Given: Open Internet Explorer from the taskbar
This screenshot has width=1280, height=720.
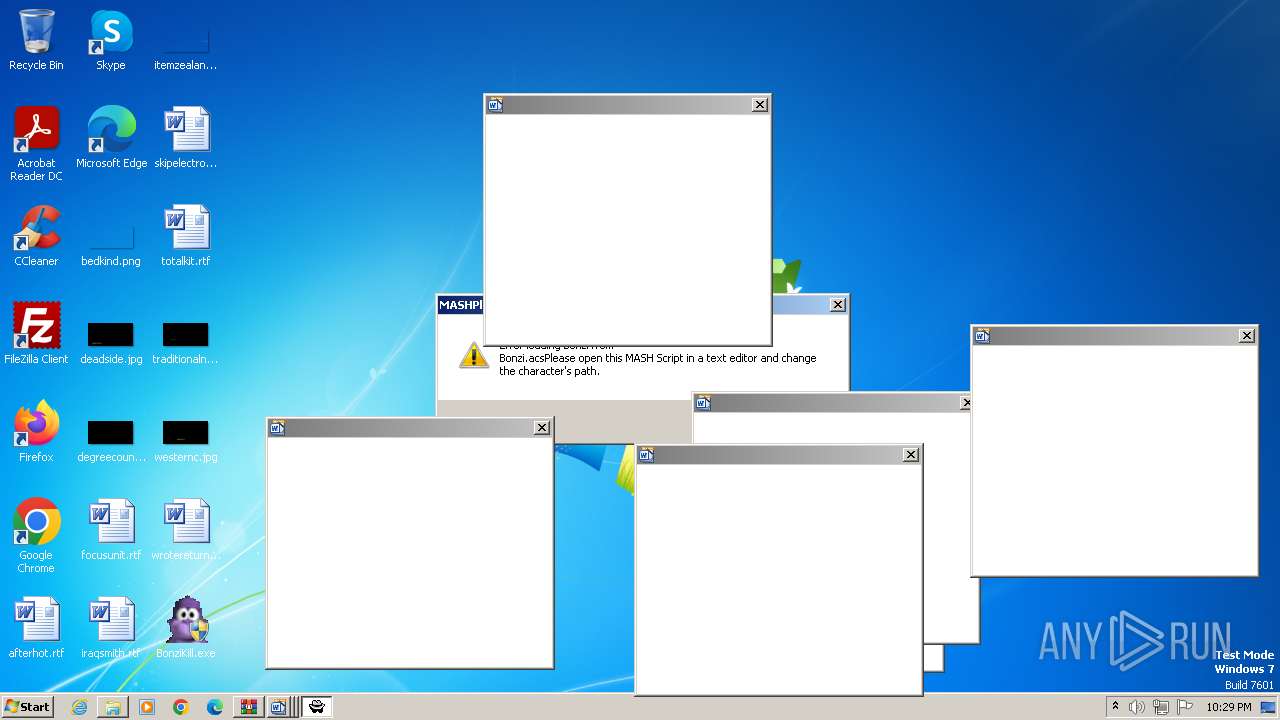Looking at the screenshot, I should pos(79,707).
